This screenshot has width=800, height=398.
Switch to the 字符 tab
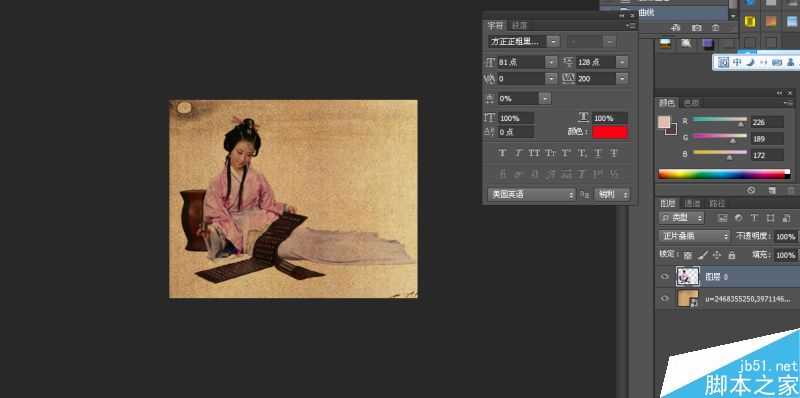(x=495, y=25)
